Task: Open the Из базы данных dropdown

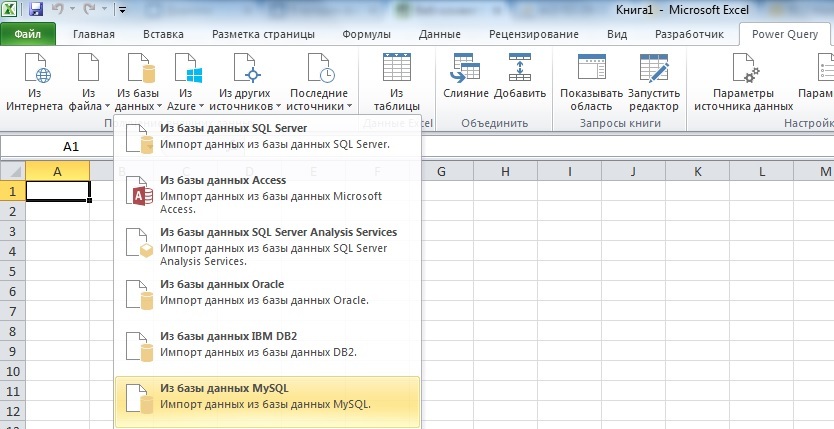Action: [x=138, y=82]
